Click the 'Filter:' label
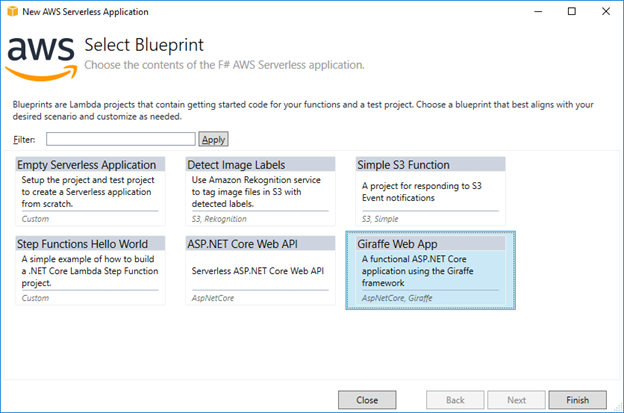The image size is (624, 413). tap(24, 140)
